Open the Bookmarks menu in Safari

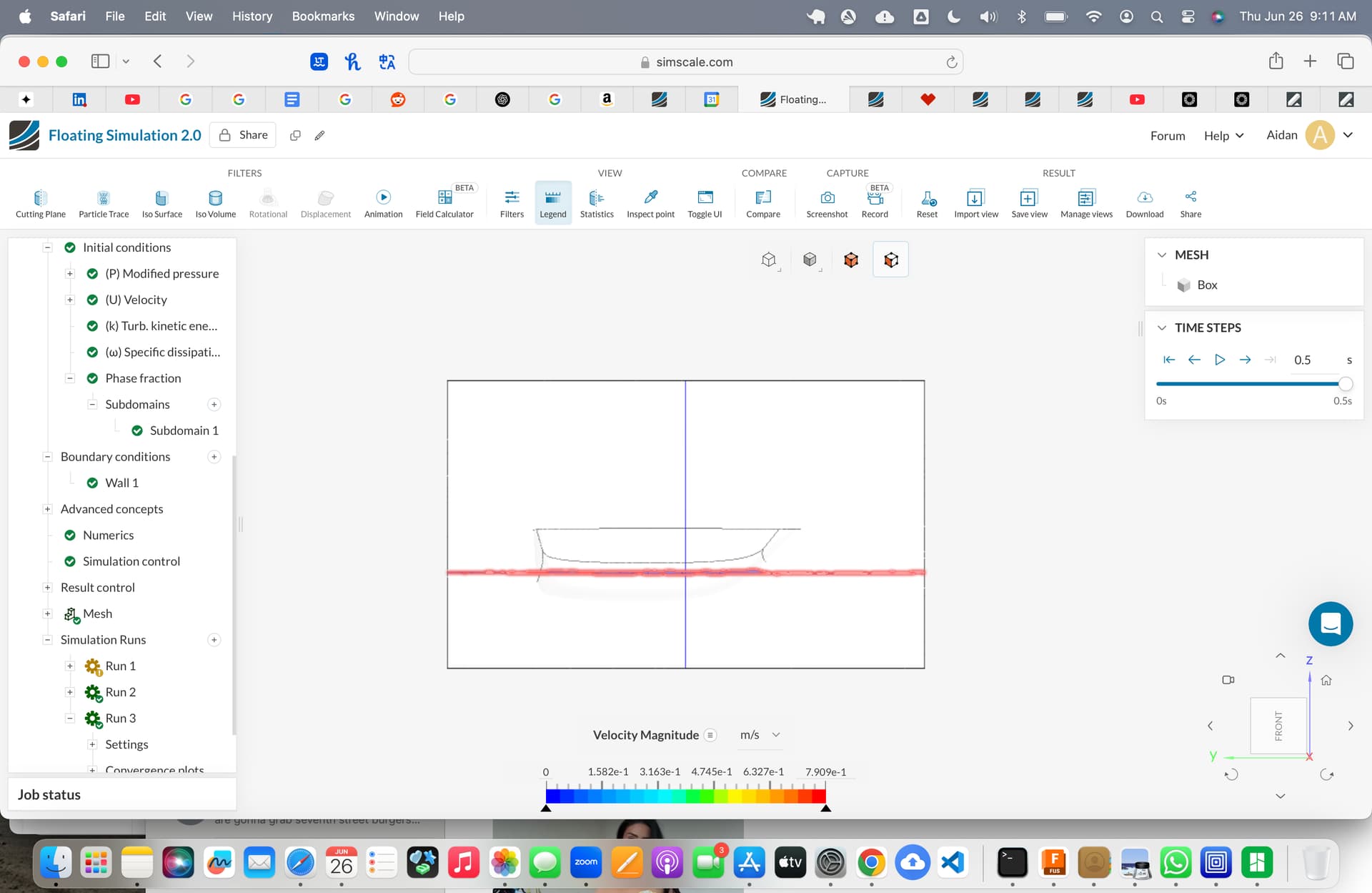pos(323,16)
